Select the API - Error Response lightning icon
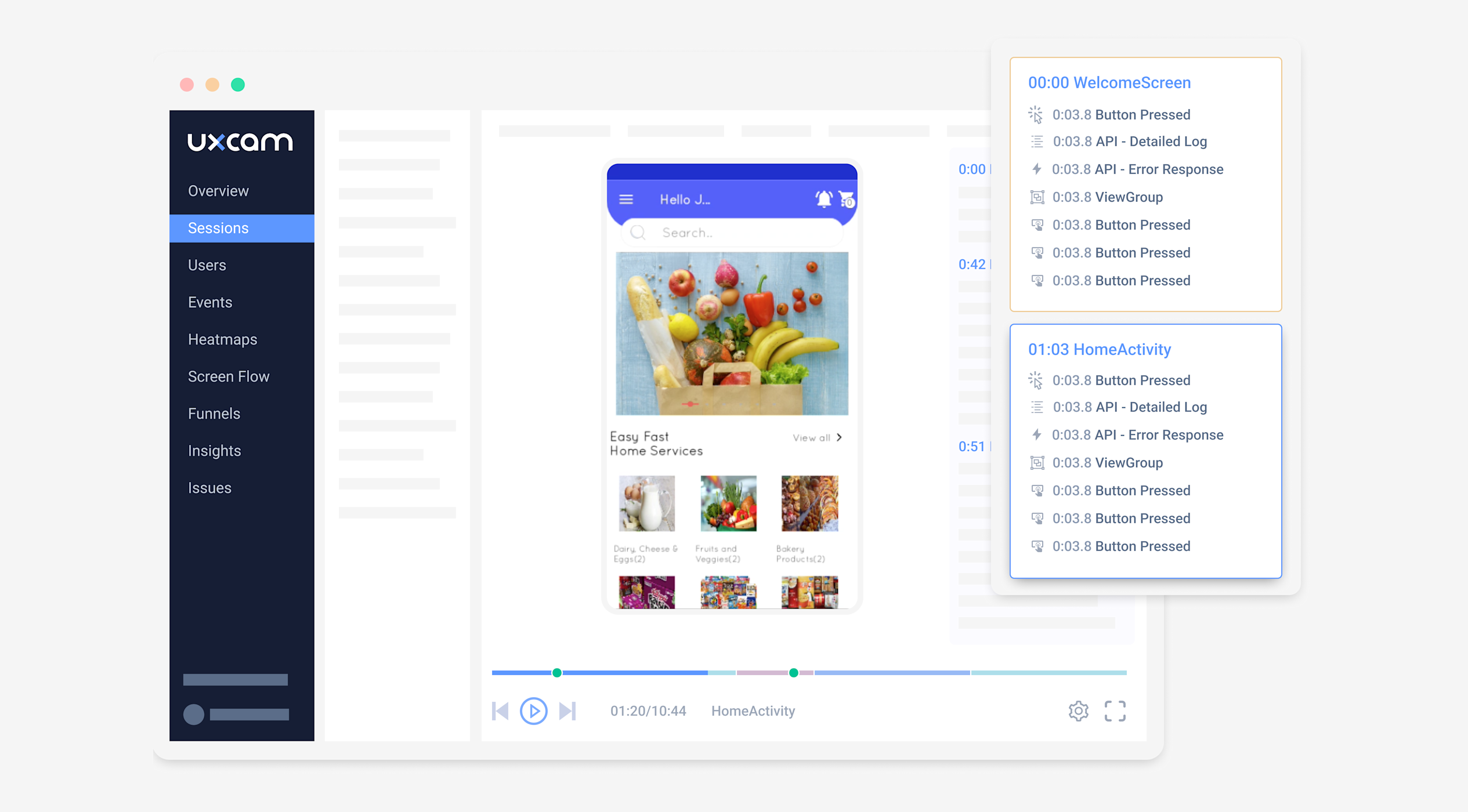This screenshot has width=1468, height=812. pyautogui.click(x=1037, y=169)
